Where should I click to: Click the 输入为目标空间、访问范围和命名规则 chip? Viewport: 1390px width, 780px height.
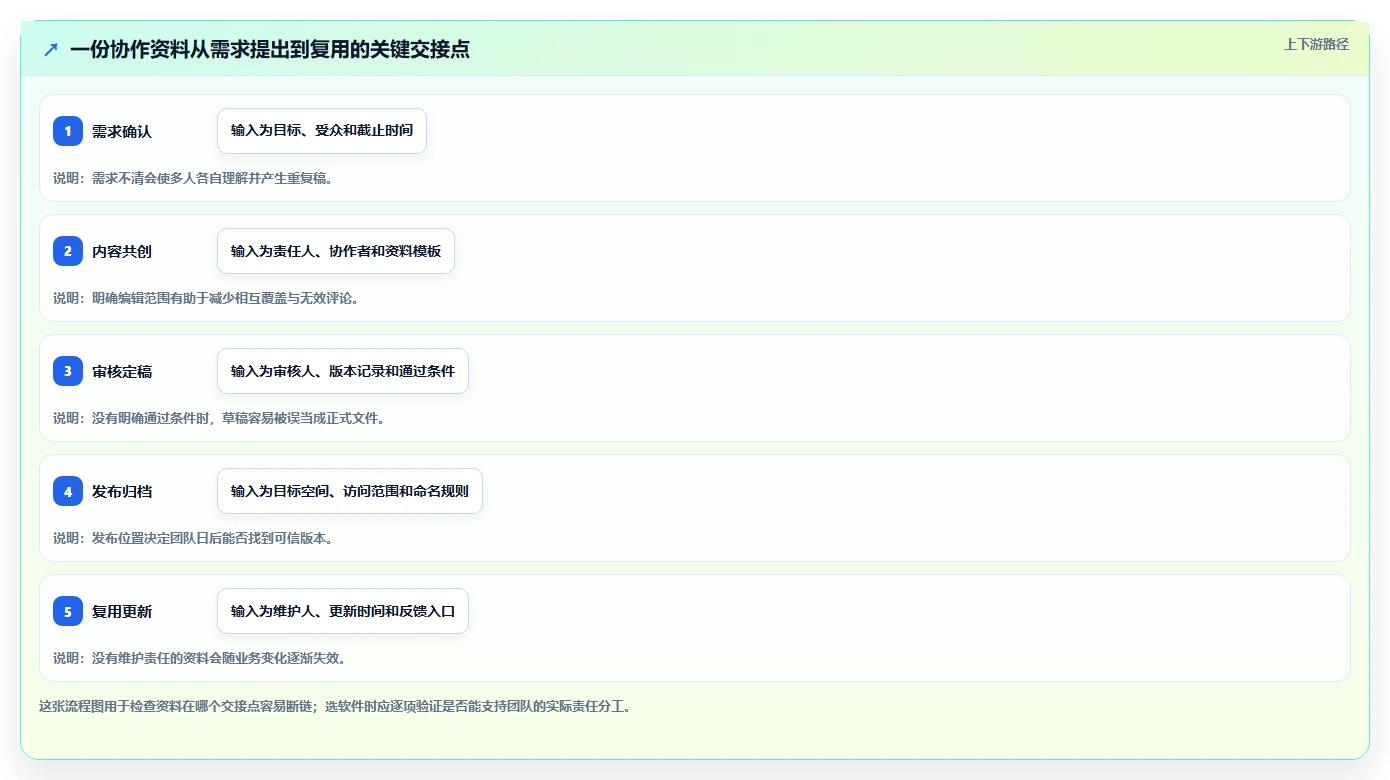pos(350,491)
